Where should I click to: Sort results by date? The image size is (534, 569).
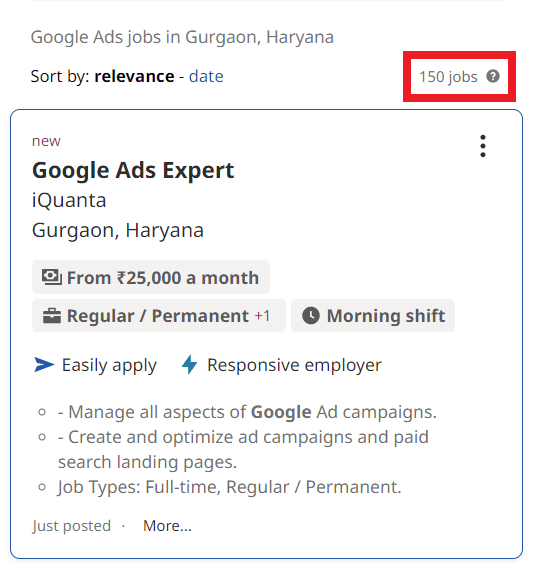[206, 76]
